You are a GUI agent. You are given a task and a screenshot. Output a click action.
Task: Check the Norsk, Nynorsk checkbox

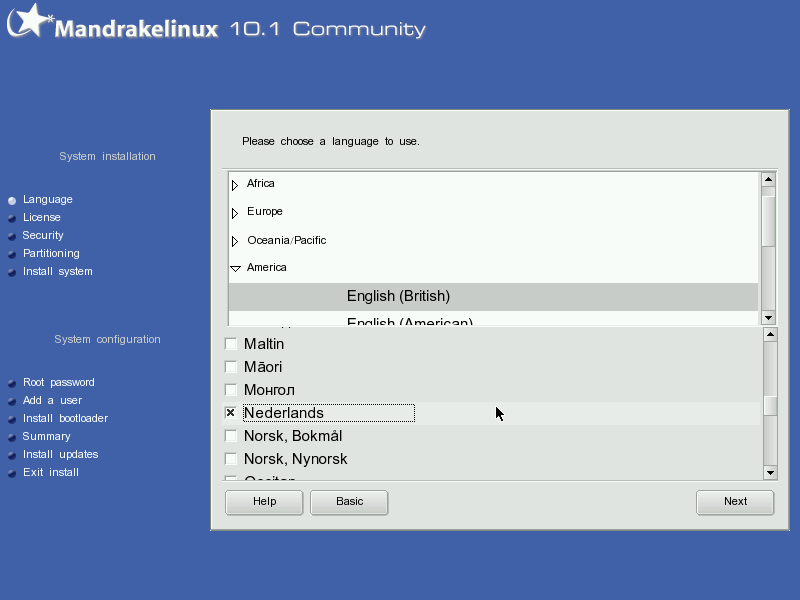(x=231, y=459)
